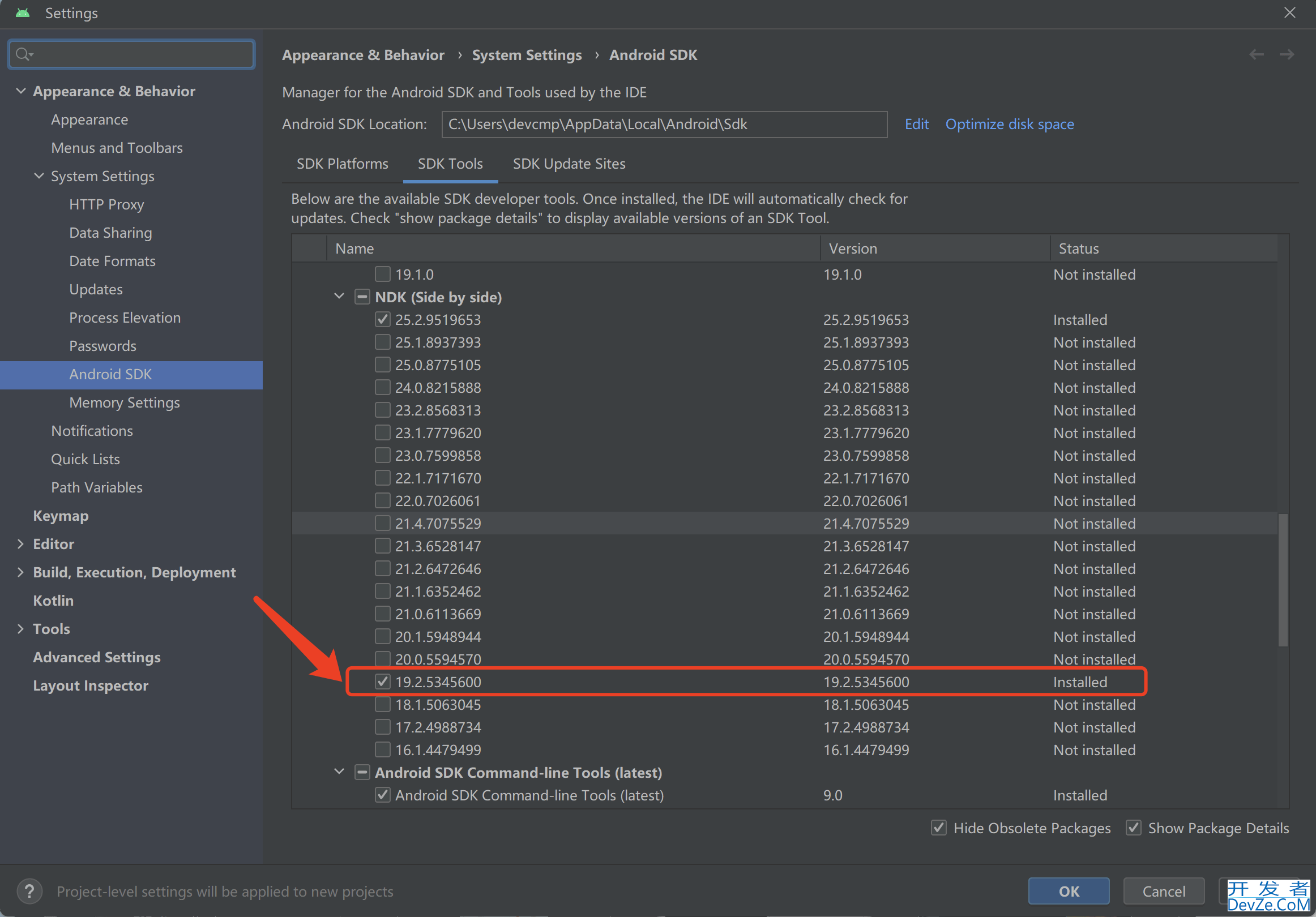Image resolution: width=1316 pixels, height=917 pixels.
Task: Toggle NDK 25.2.9519653 checkbox
Action: point(382,319)
